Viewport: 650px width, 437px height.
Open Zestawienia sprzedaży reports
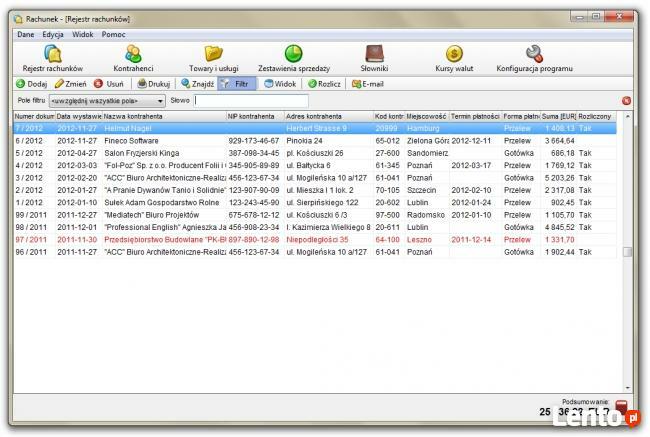[293, 58]
